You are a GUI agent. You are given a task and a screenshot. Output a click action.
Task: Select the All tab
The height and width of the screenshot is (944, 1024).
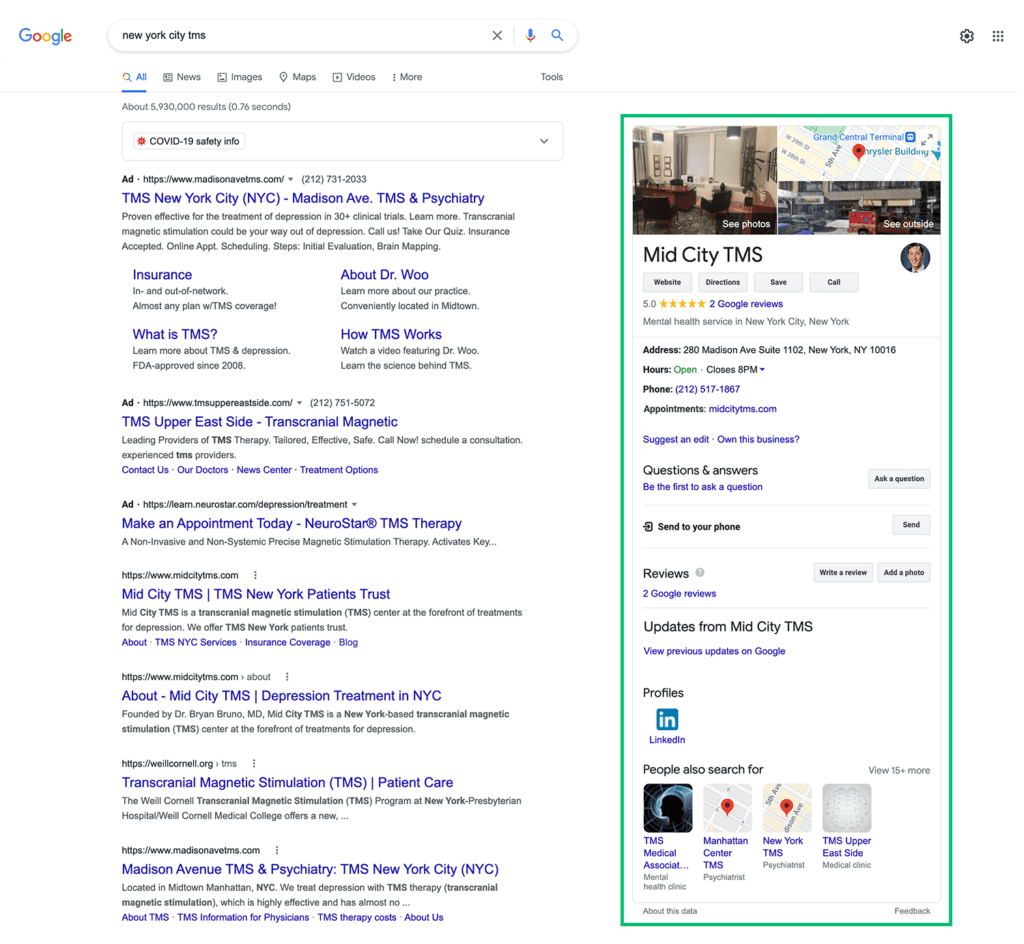click(x=135, y=77)
